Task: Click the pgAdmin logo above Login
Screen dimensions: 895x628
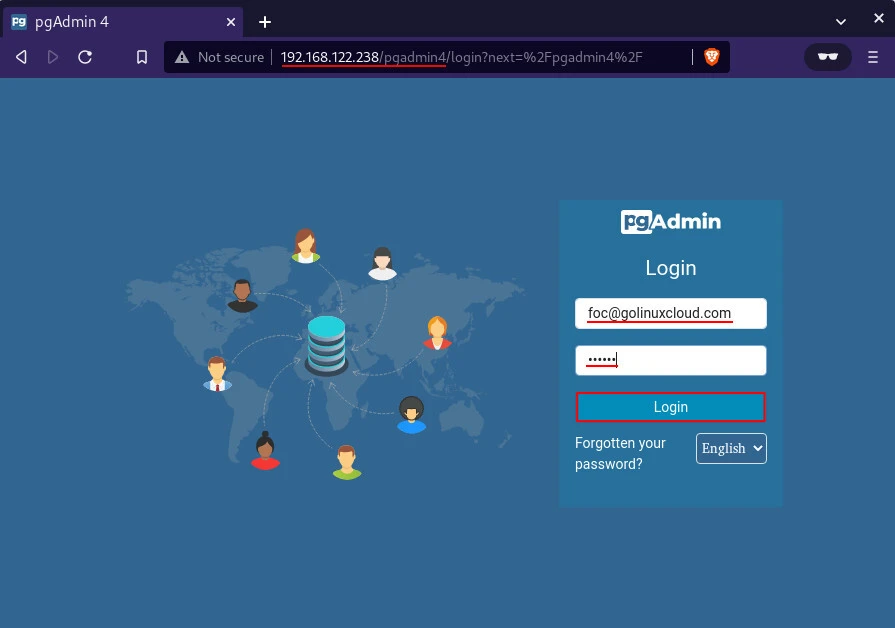Action: click(670, 222)
